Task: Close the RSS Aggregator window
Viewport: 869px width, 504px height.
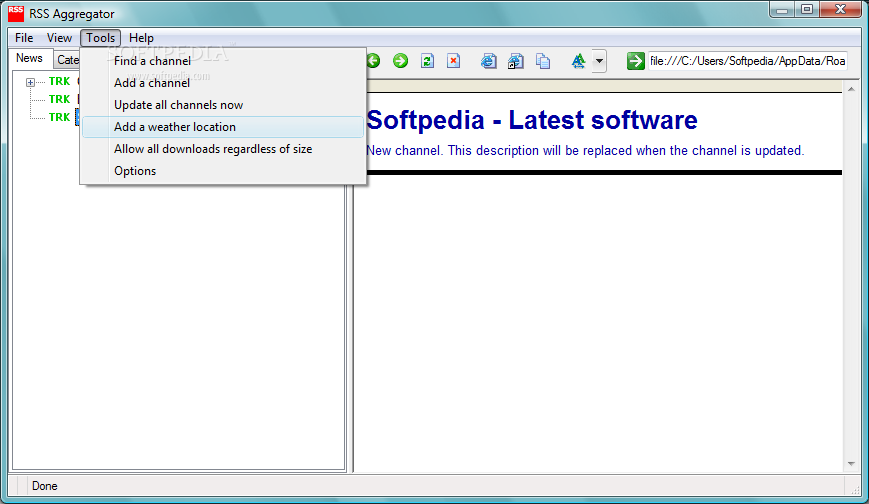Action: pos(841,9)
